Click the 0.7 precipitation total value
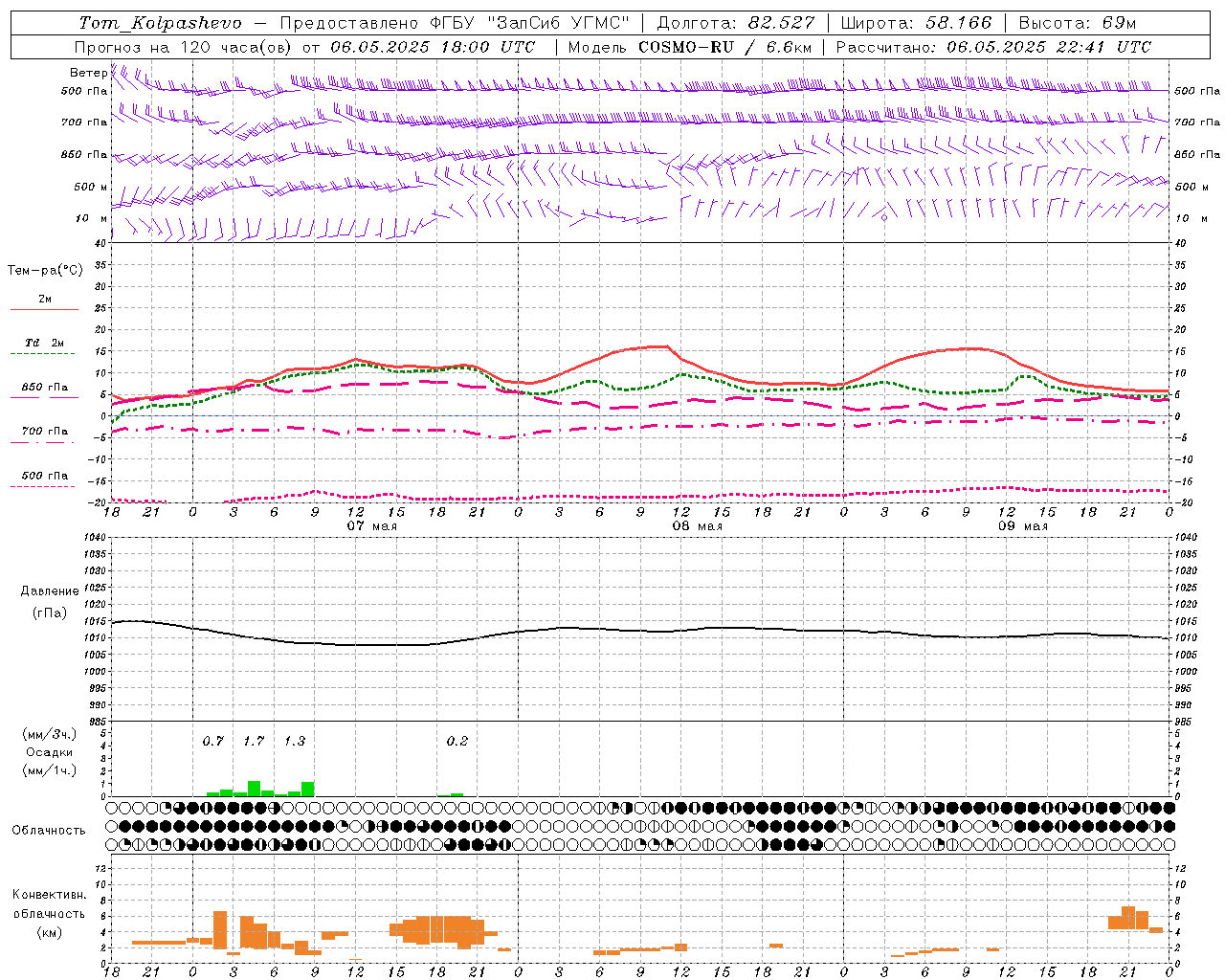The width and height of the screenshot is (1225, 980). click(213, 741)
